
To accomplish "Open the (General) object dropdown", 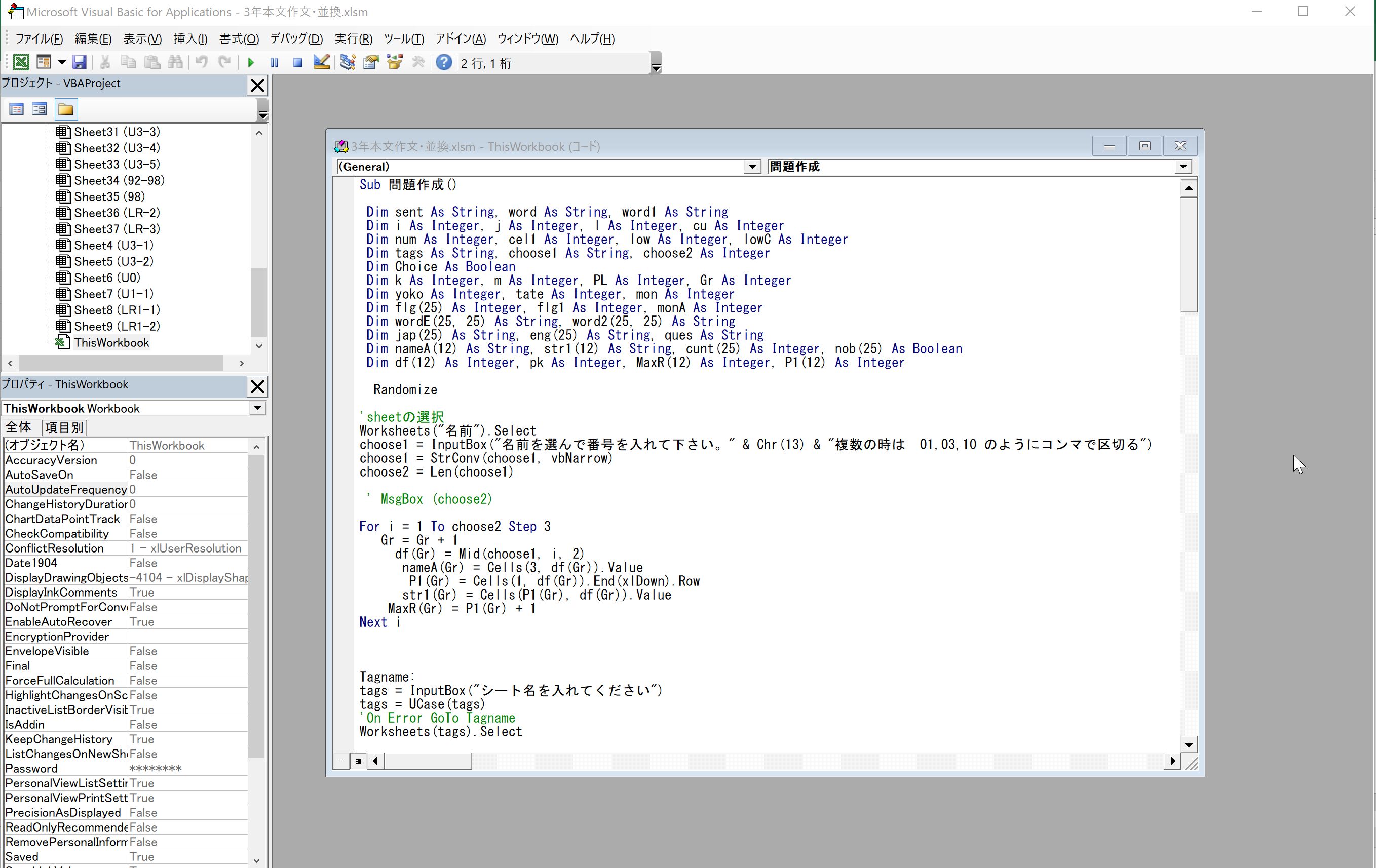I will coord(752,167).
